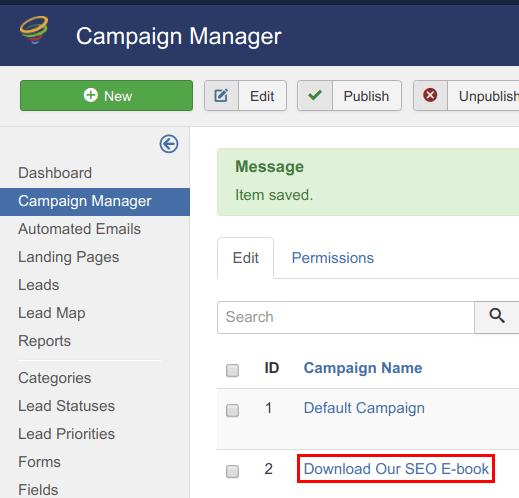The width and height of the screenshot is (519, 498).
Task: Click the funnel logo icon
Action: [x=34, y=30]
